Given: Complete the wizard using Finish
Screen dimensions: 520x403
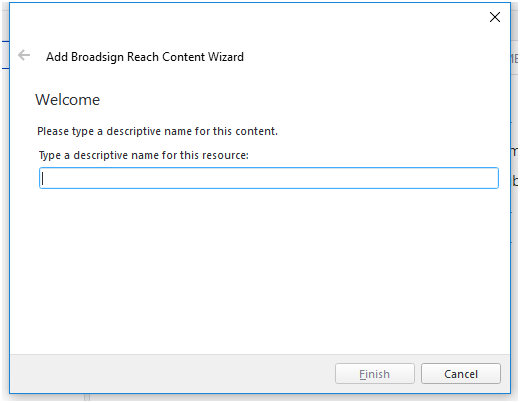Looking at the screenshot, I should coord(375,374).
